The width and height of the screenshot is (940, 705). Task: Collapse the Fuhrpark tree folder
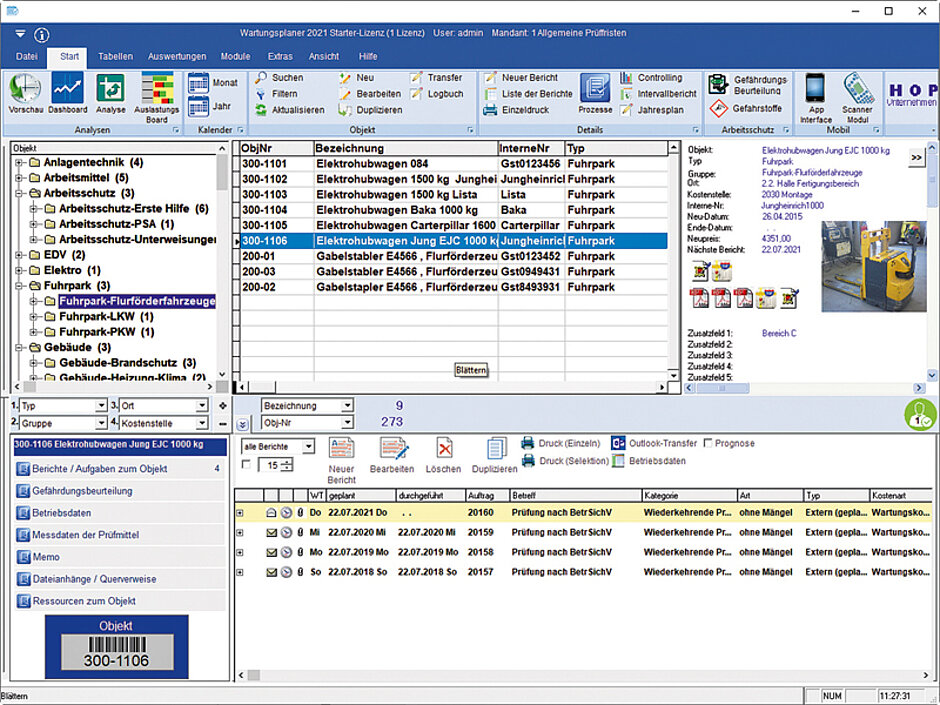[x=19, y=285]
